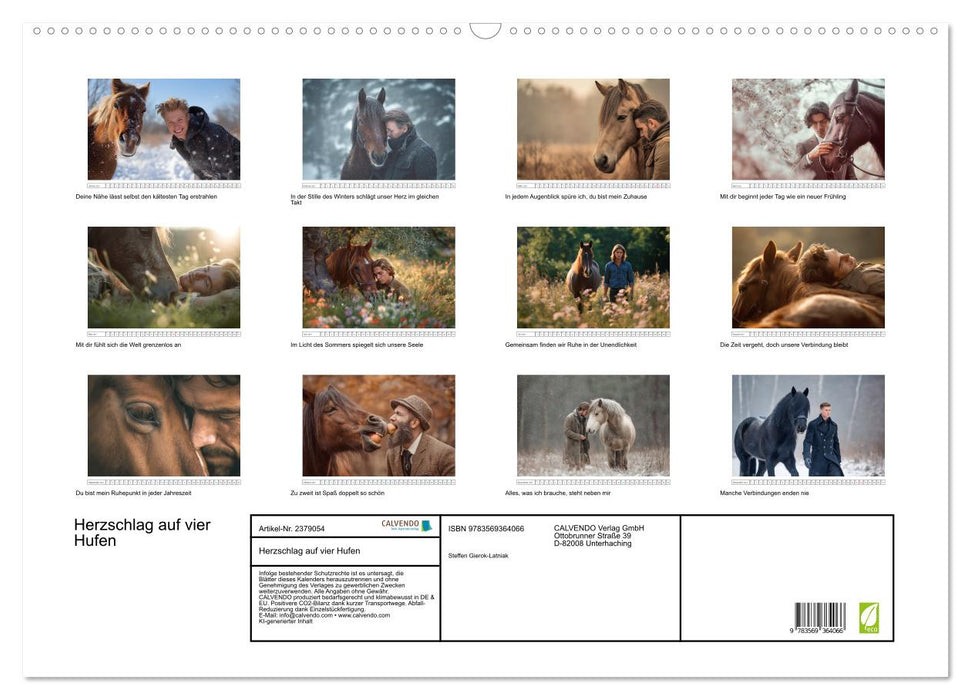Click the large title 'Herzschlag auf vier Hufen'

(x=142, y=532)
